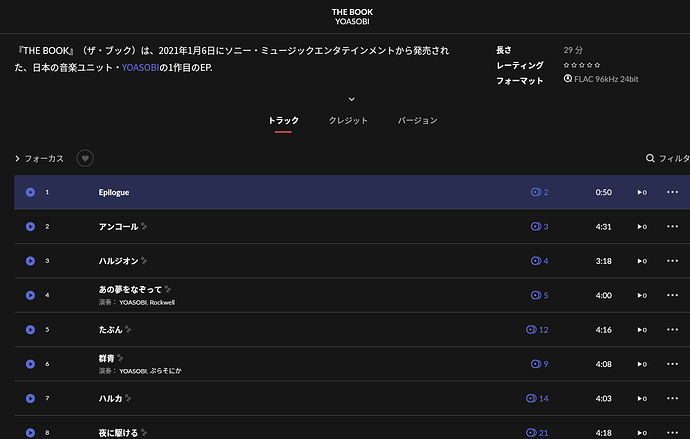Show 3 versions of アンコール
This screenshot has height=439, width=690.
(540, 227)
